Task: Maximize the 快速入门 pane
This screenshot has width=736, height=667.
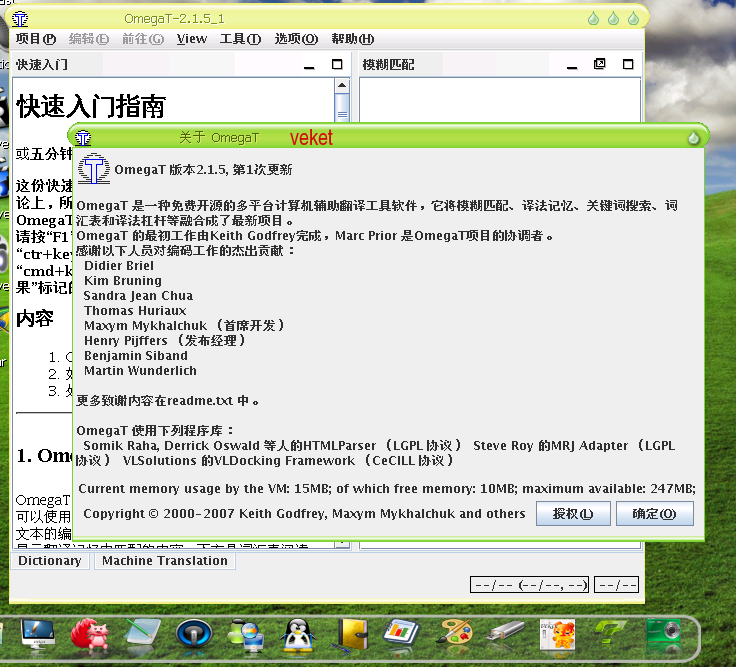Action: pyautogui.click(x=337, y=64)
